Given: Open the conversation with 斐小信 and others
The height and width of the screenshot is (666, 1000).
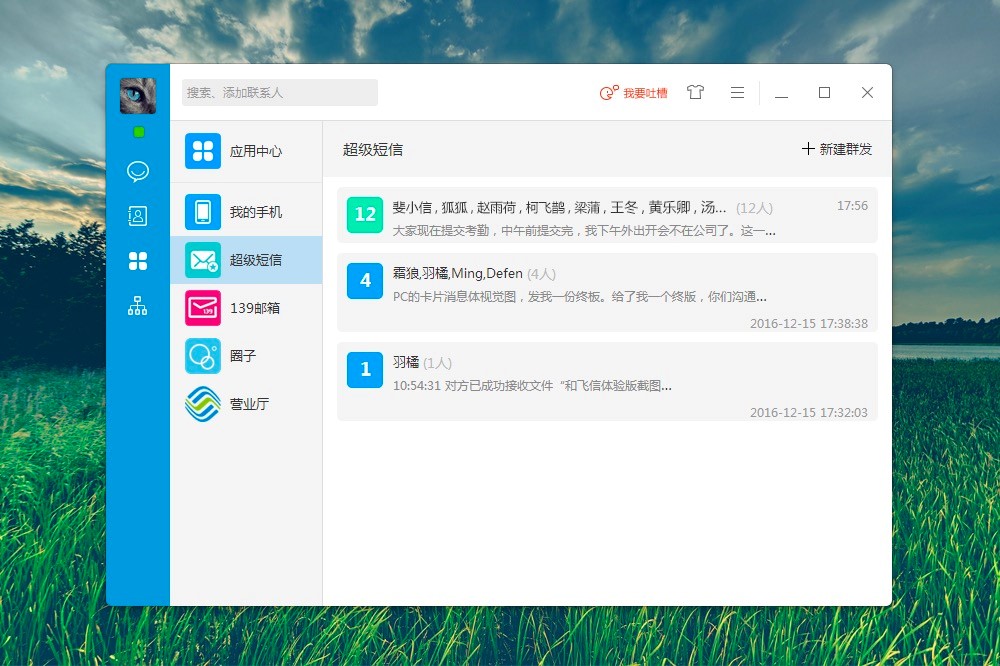Looking at the screenshot, I should click(x=600, y=215).
